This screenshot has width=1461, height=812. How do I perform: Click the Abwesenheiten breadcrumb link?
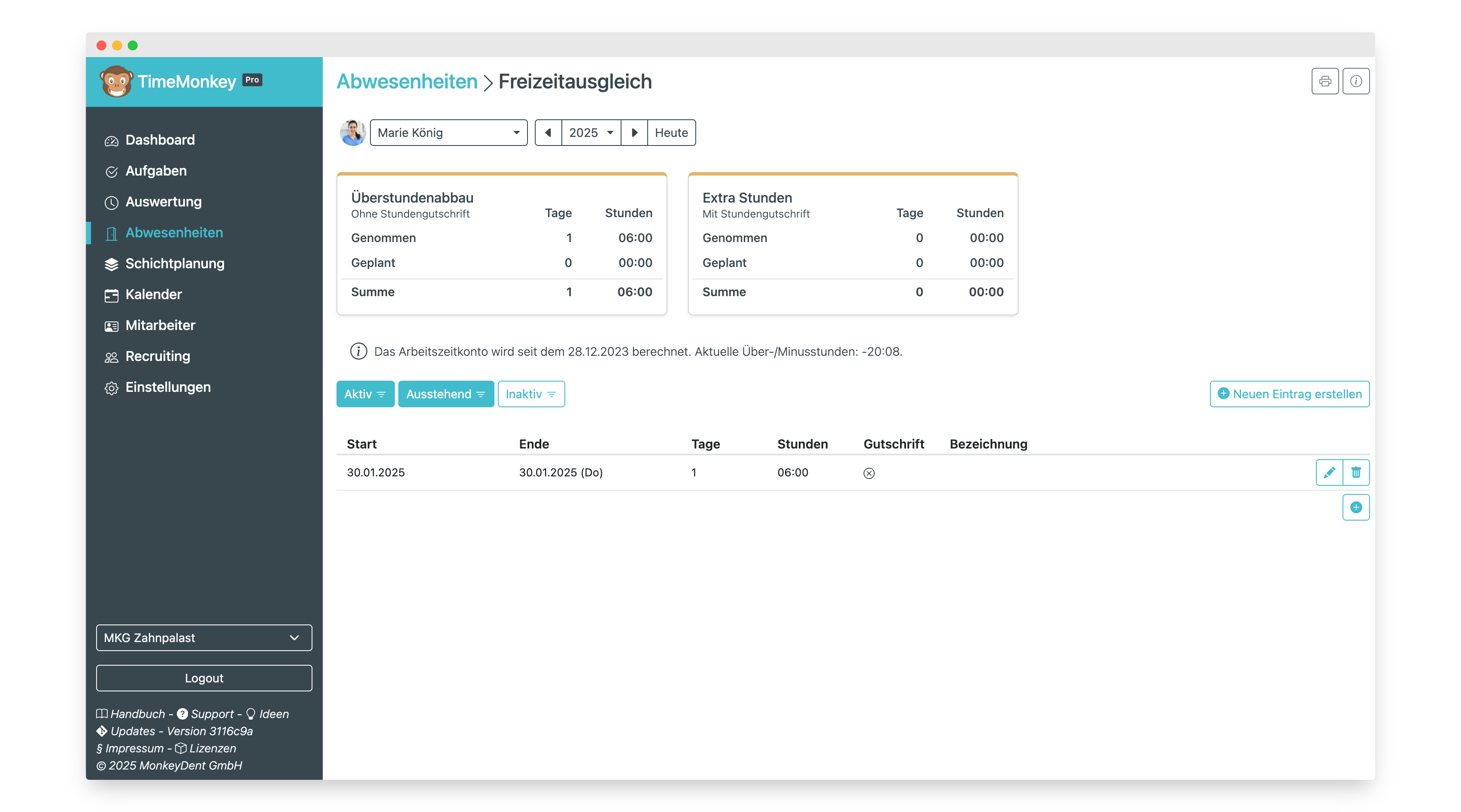click(x=406, y=82)
